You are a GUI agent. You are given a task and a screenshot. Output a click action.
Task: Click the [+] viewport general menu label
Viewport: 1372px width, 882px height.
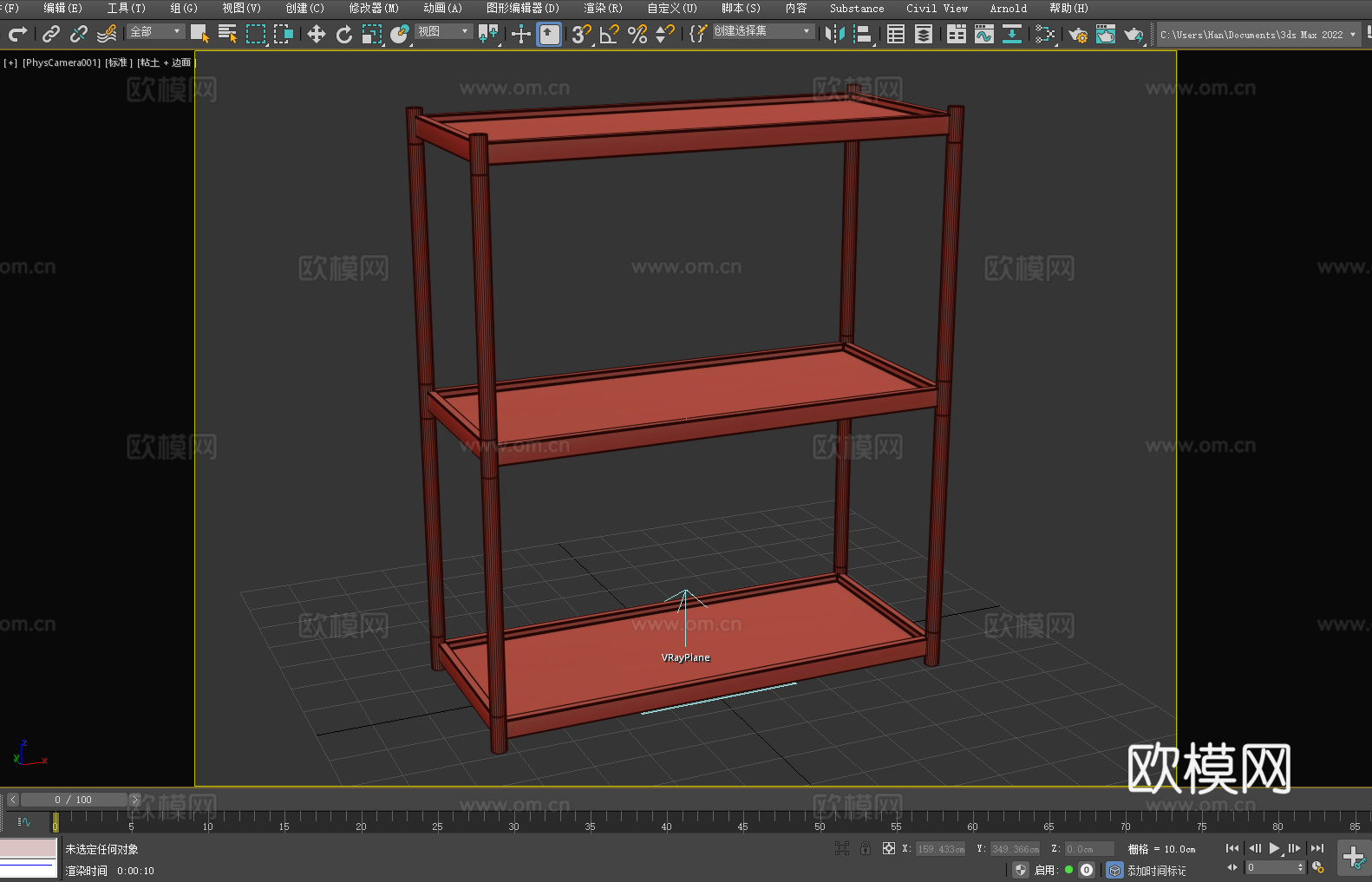tap(10, 62)
